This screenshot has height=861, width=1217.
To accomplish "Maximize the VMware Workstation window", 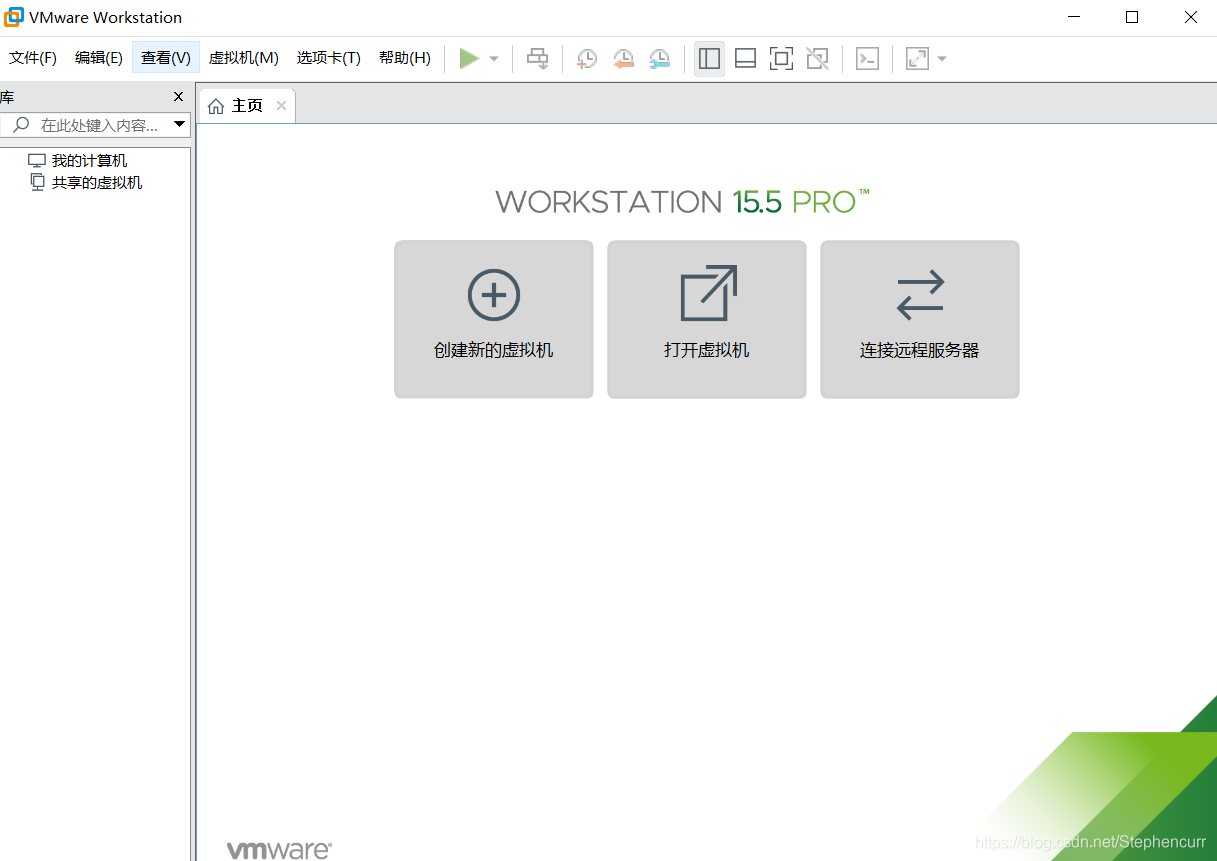I will click(x=1132, y=17).
